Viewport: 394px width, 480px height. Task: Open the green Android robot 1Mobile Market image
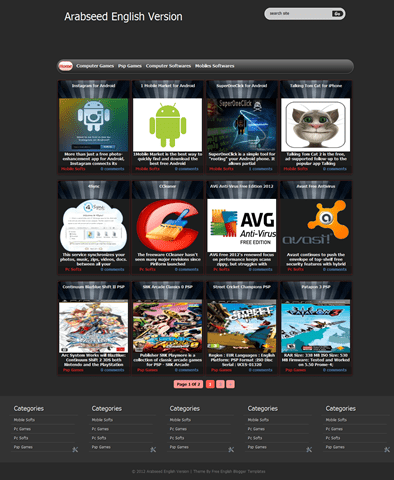tap(168, 125)
